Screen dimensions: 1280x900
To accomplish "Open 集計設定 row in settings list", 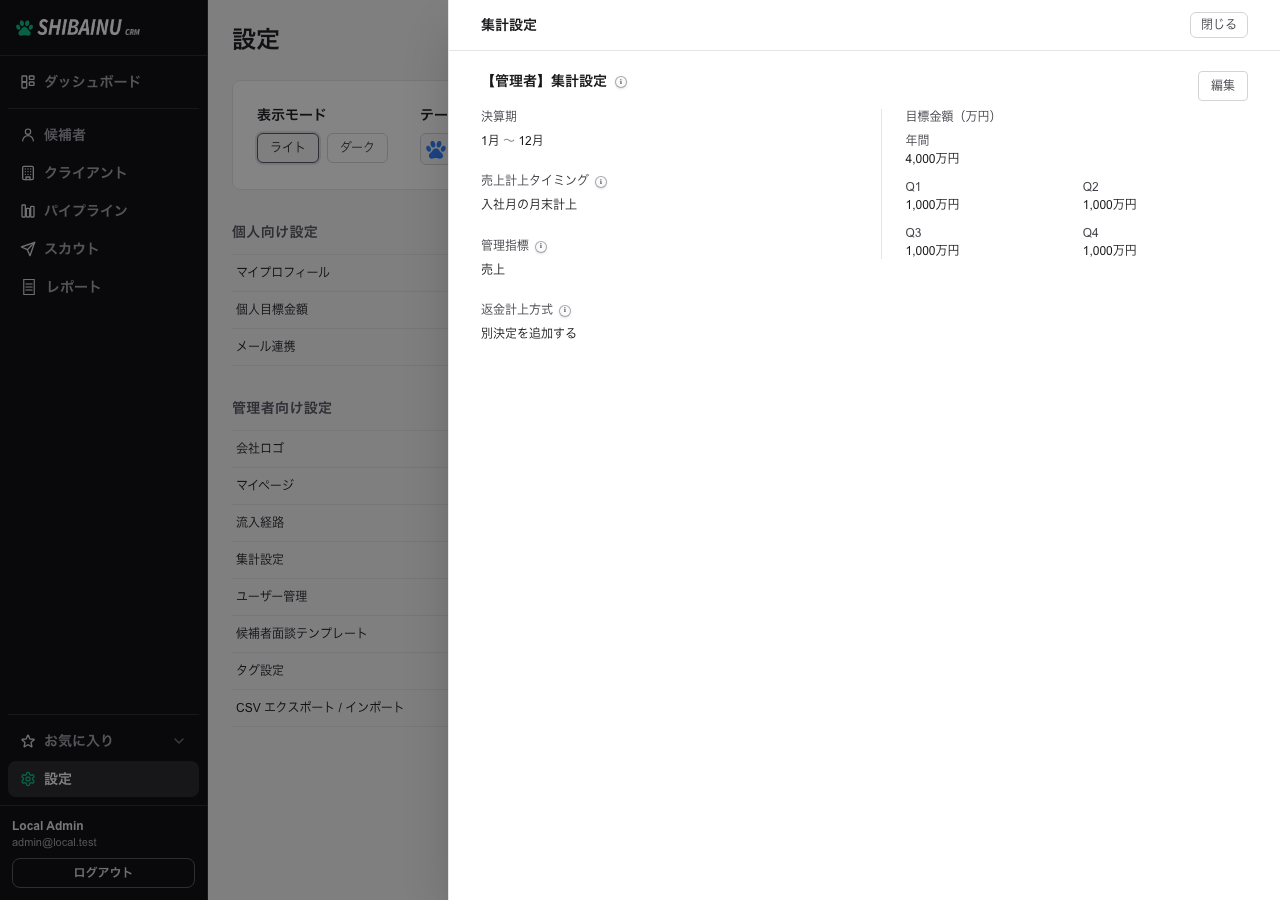I will pyautogui.click(x=340, y=560).
